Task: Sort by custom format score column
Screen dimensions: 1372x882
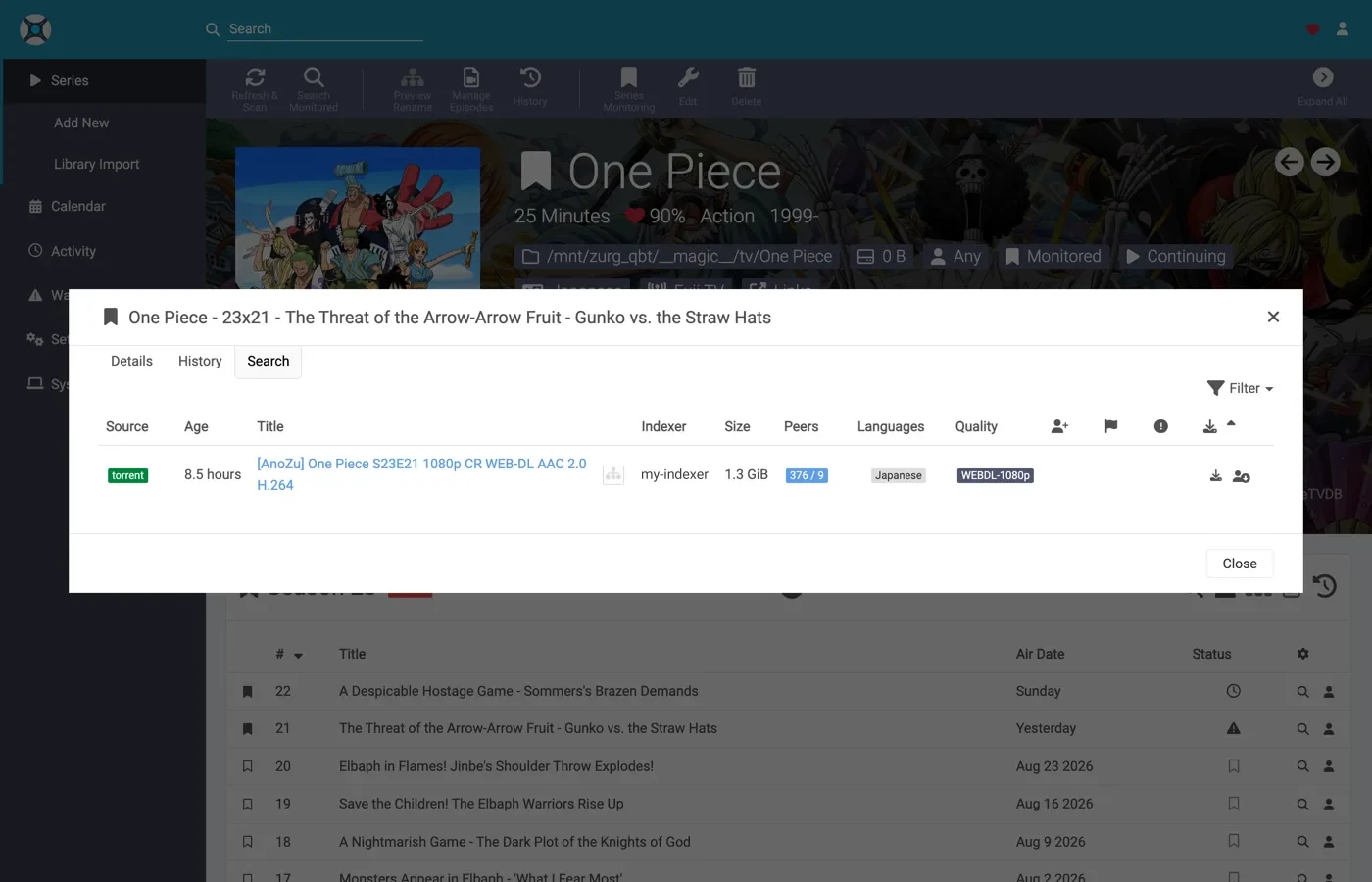Action: pos(1059,426)
